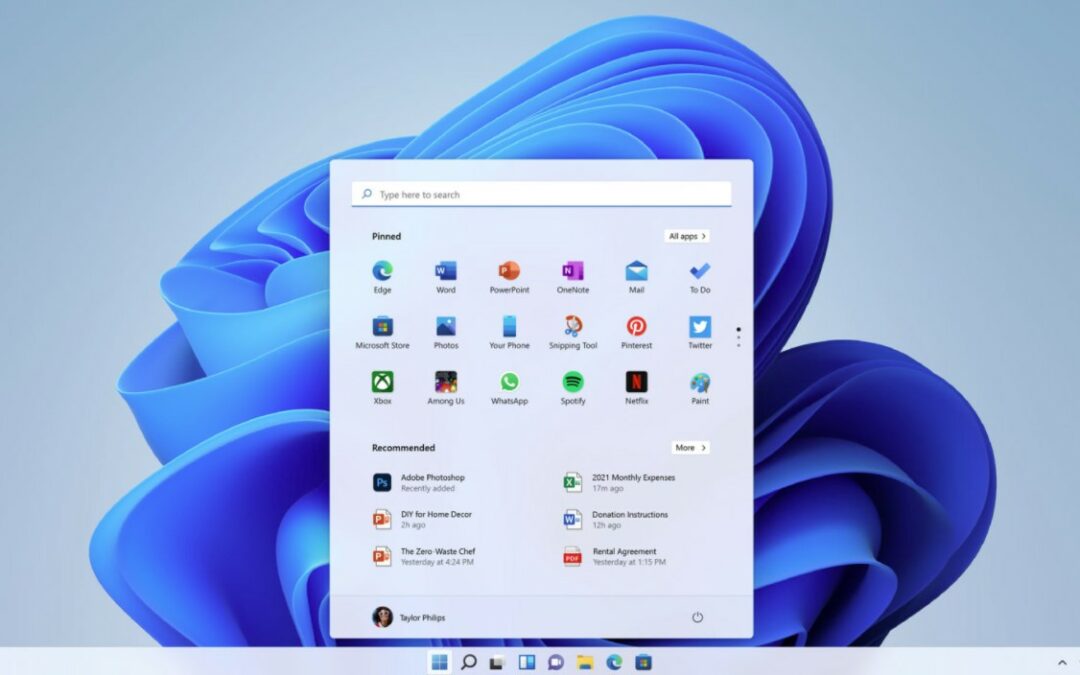The width and height of the screenshot is (1080, 675).
Task: Launch the Snipping Tool
Action: tap(572, 327)
